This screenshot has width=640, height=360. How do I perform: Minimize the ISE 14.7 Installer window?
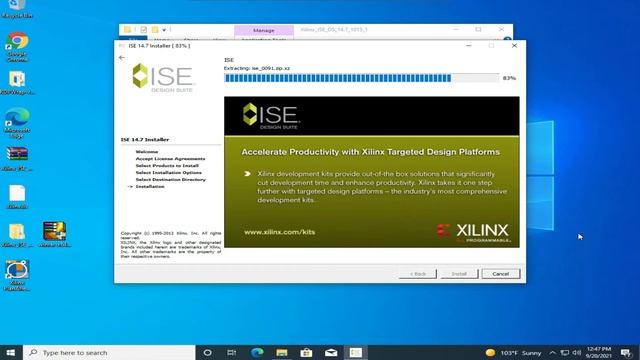click(x=469, y=46)
